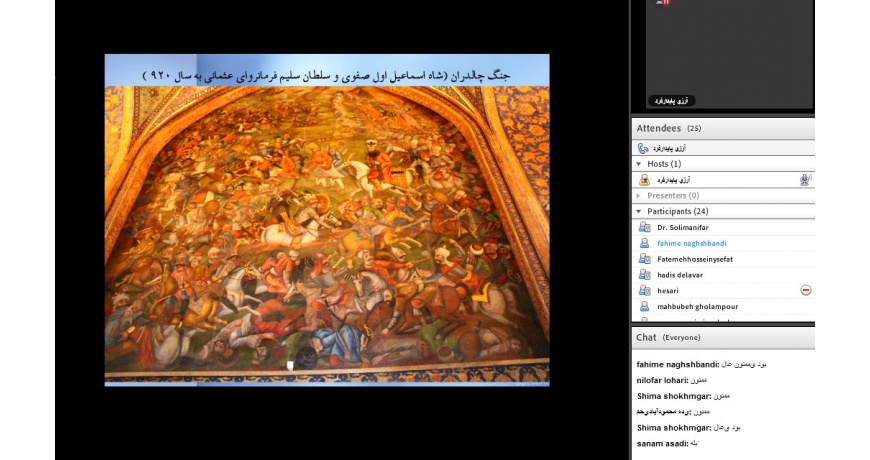The height and width of the screenshot is (460, 870).
Task: Click the phone icon below Attendees header
Action: tap(643, 148)
